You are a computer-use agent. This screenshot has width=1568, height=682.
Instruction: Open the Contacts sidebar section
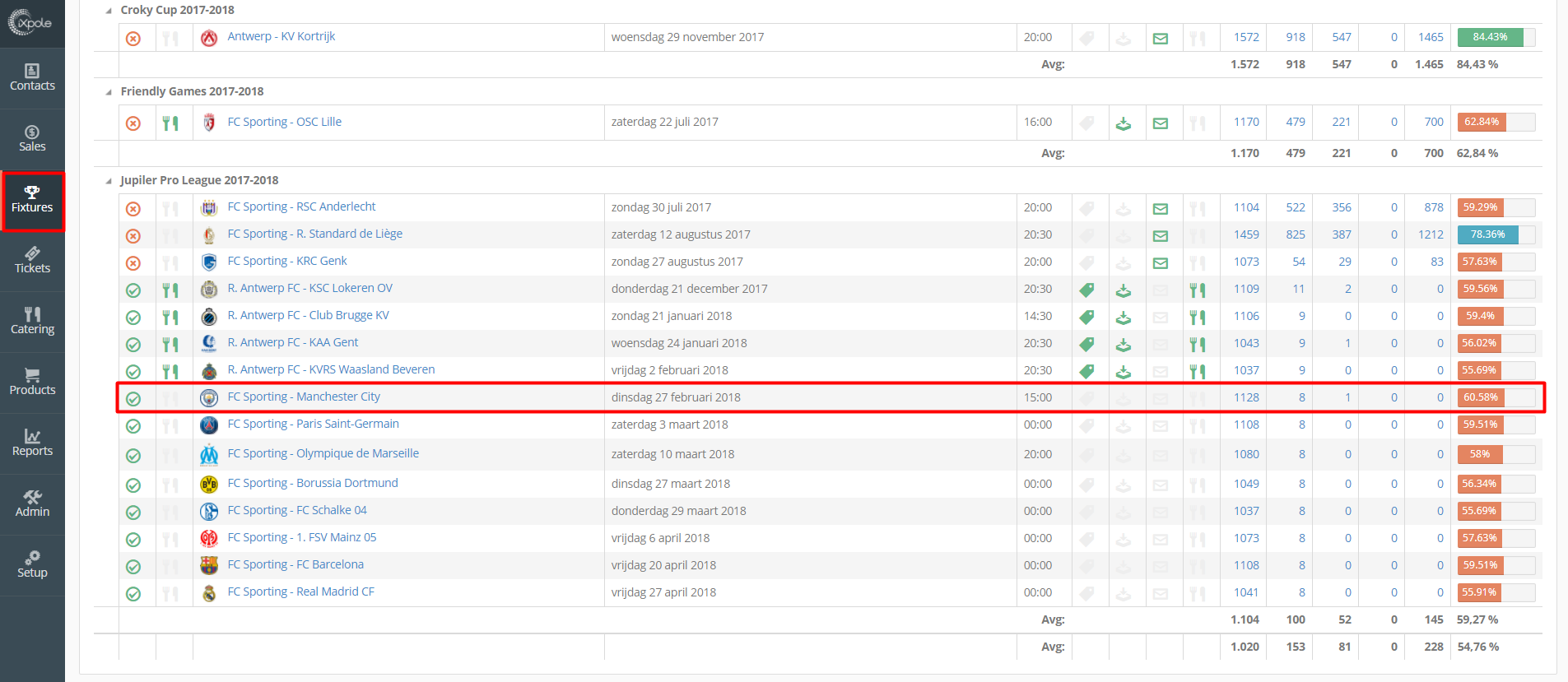tap(32, 78)
